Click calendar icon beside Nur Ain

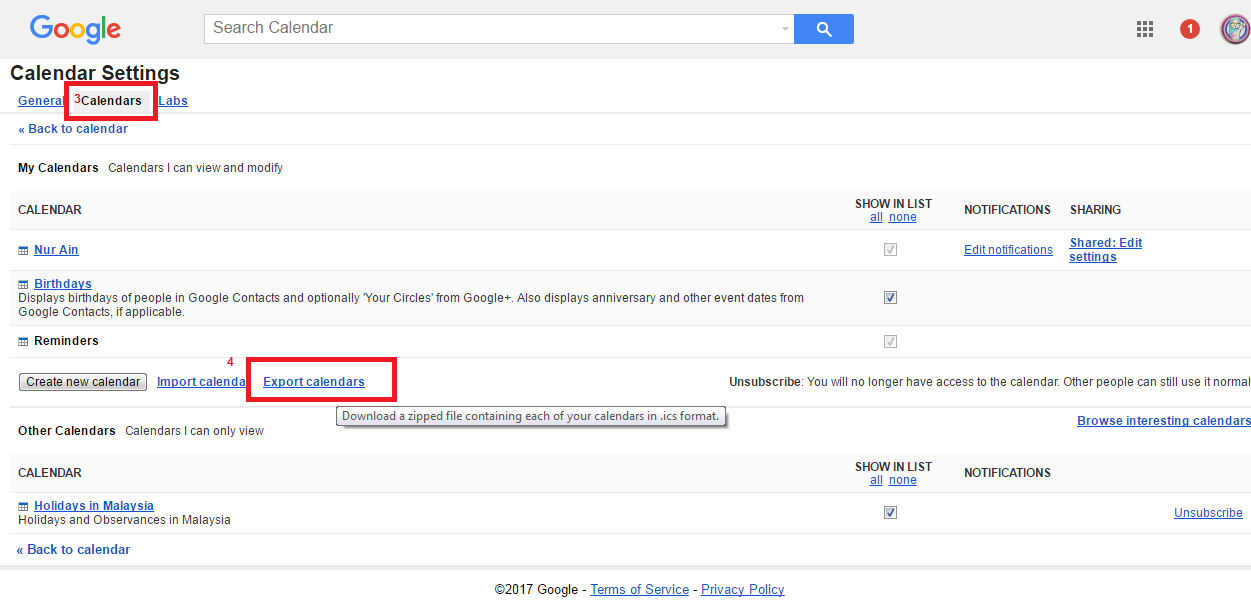coord(23,251)
